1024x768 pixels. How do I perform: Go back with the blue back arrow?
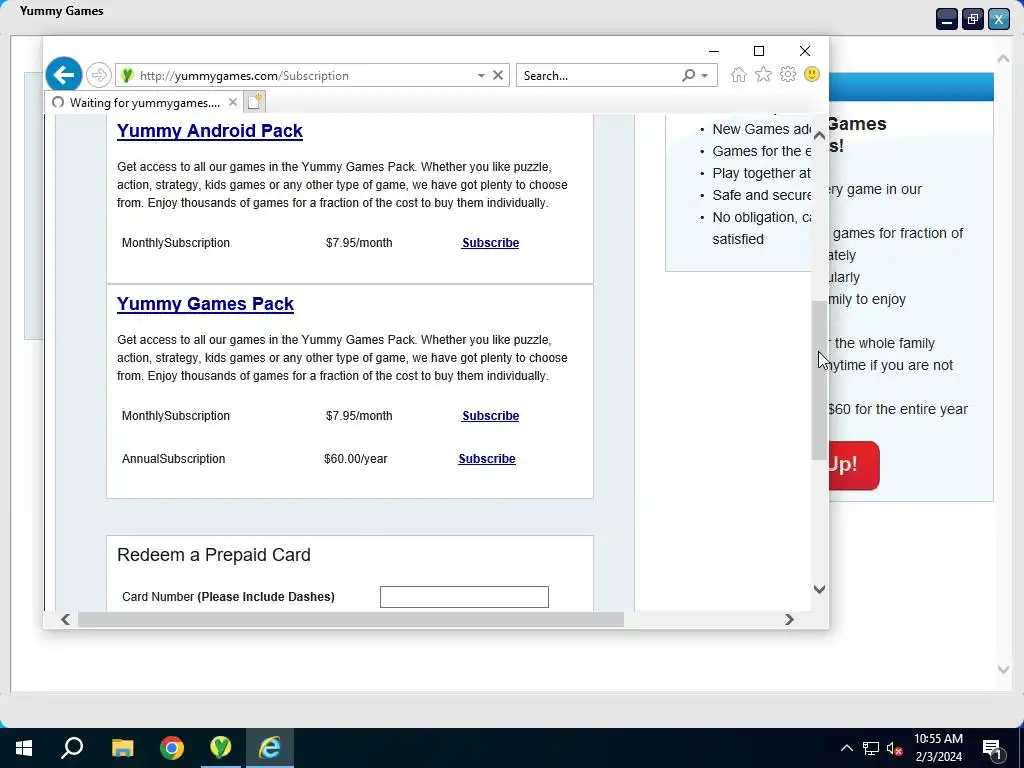[x=63, y=75]
